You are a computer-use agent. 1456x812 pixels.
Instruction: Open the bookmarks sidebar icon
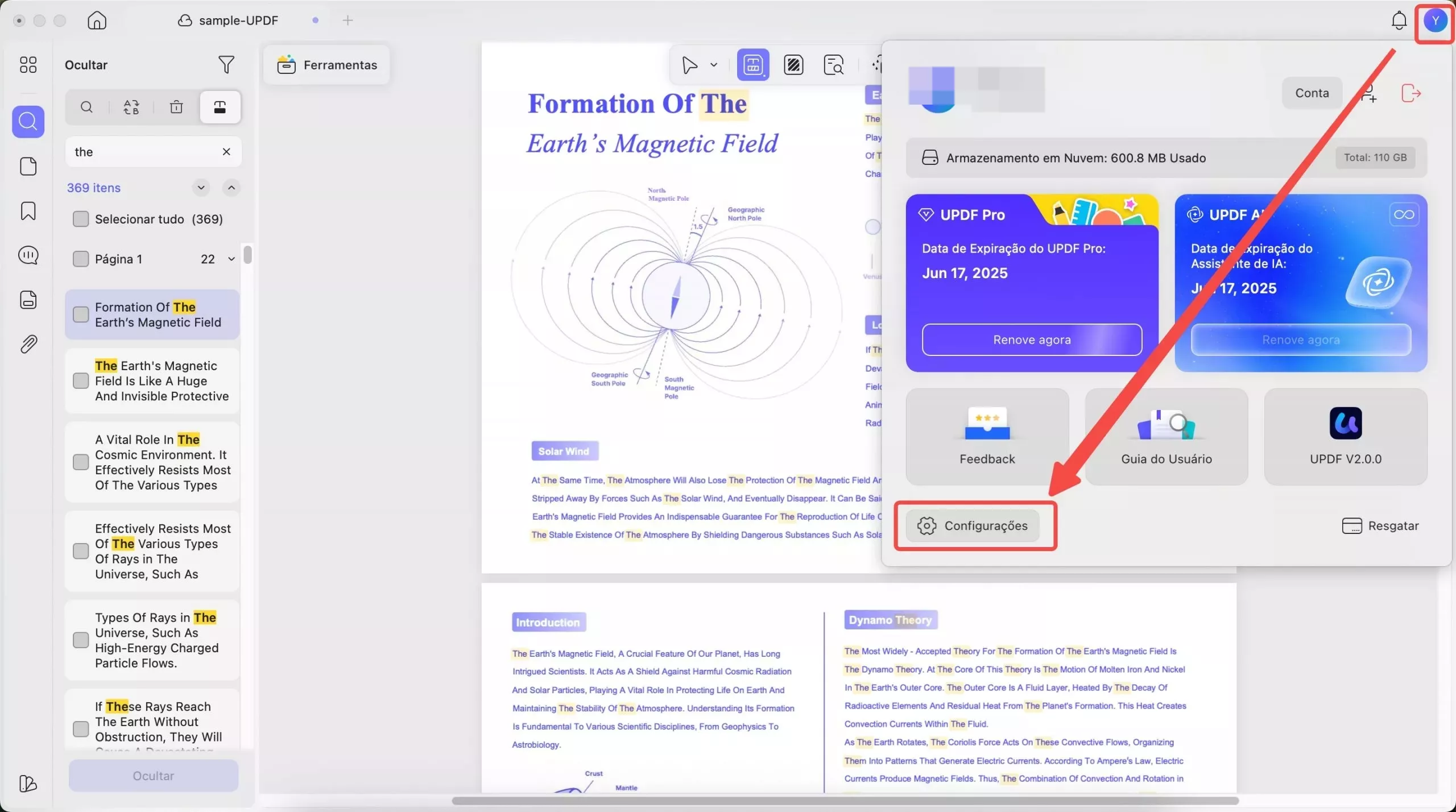[x=28, y=211]
